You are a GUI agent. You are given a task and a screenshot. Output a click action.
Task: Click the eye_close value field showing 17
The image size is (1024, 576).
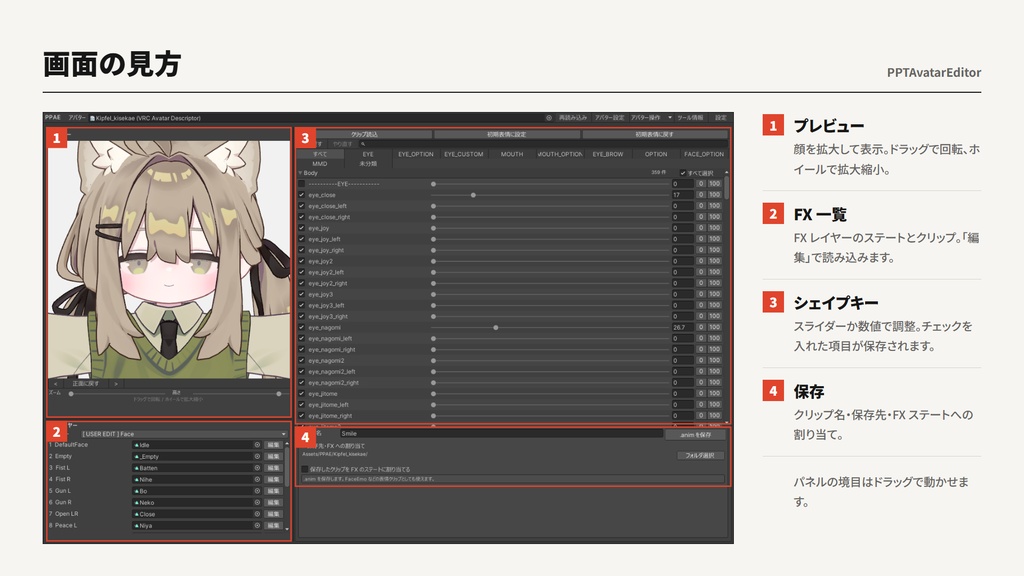click(682, 195)
